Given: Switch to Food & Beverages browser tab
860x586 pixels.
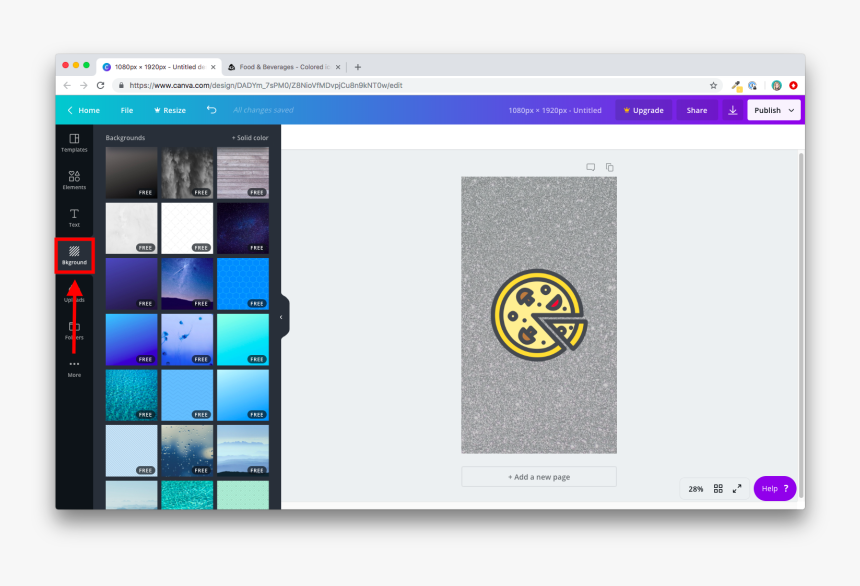Looking at the screenshot, I should pos(284,67).
